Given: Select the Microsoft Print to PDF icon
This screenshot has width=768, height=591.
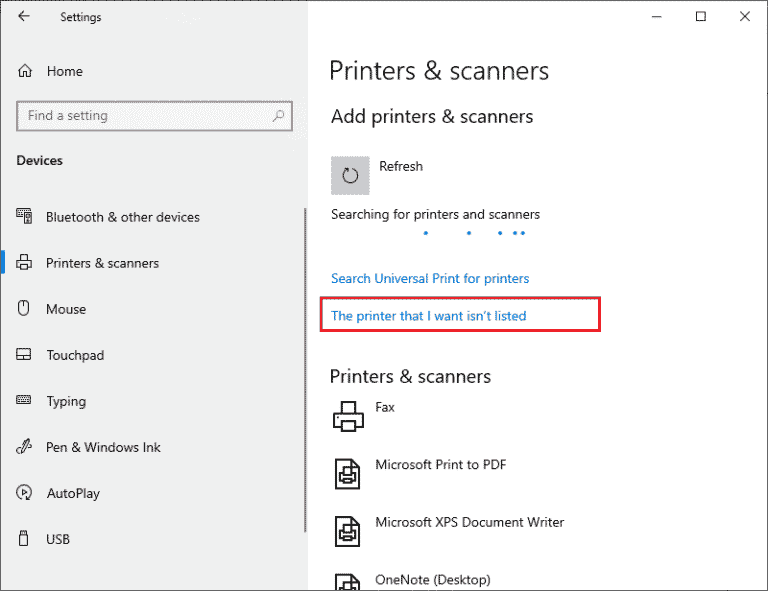Looking at the screenshot, I should point(348,473).
